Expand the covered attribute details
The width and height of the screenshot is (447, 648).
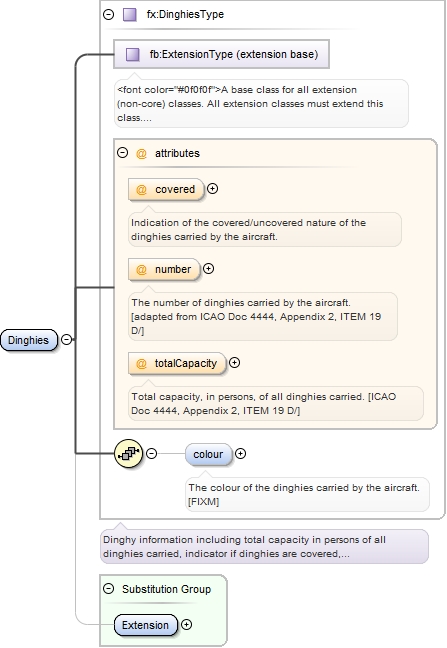tap(212, 188)
